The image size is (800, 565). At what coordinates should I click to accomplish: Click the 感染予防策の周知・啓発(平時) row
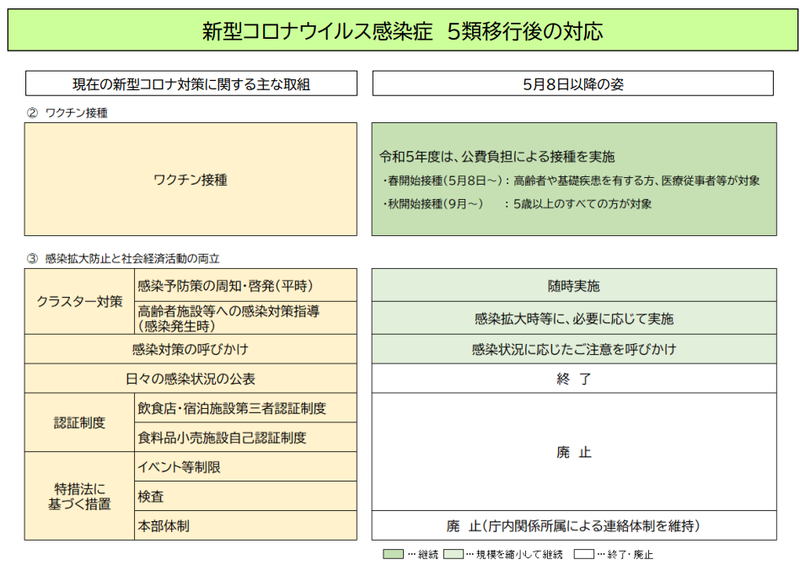click(245, 285)
